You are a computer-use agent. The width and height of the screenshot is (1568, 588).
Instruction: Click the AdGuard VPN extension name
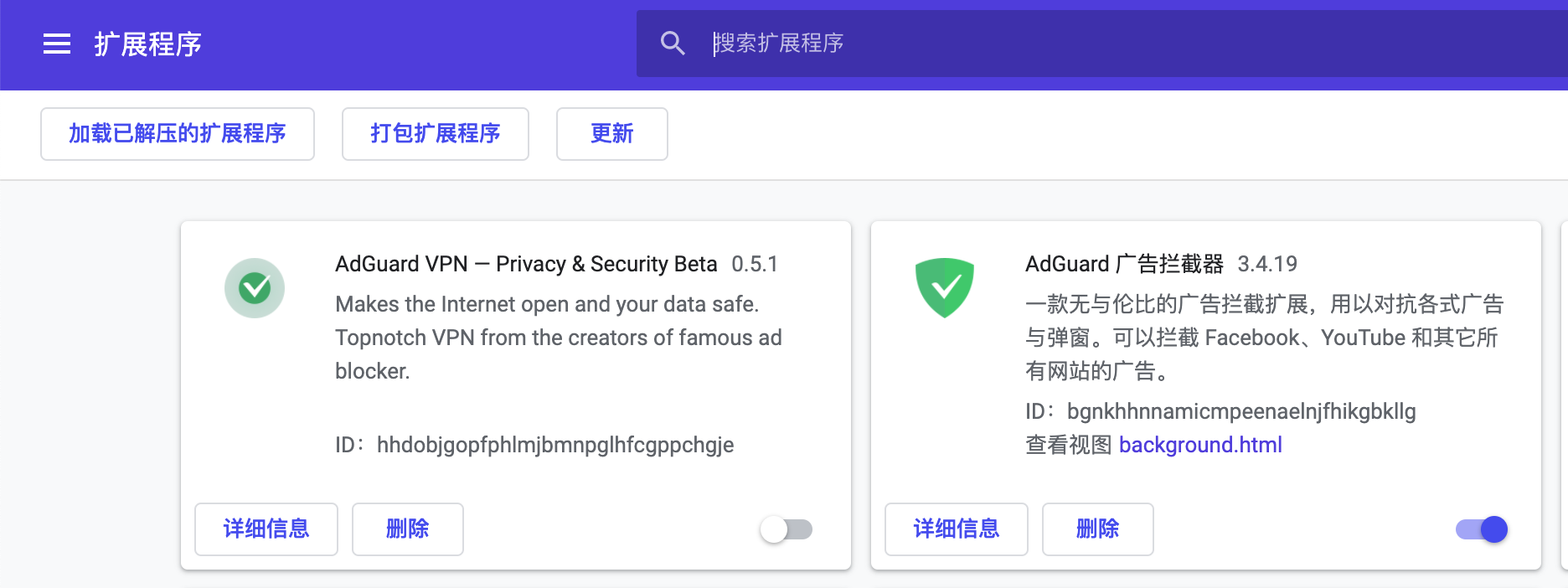(526, 264)
